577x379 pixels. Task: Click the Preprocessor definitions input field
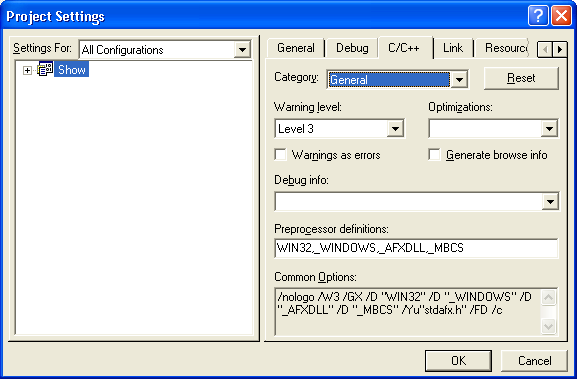[416, 248]
